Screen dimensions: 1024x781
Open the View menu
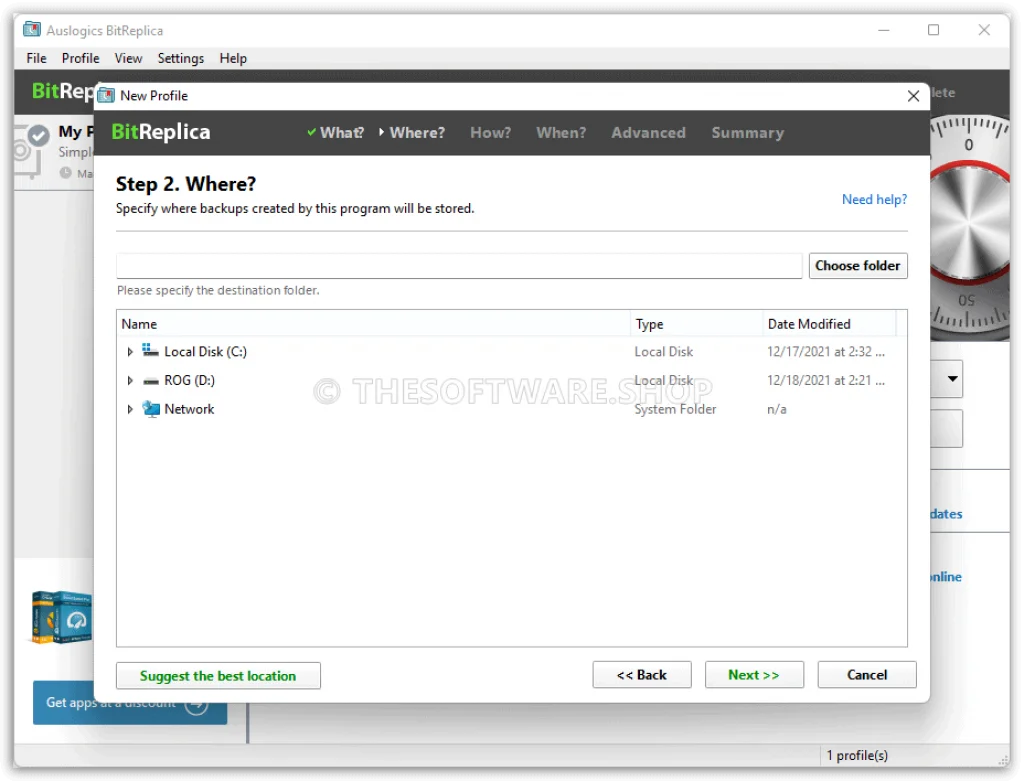pyautogui.click(x=128, y=58)
